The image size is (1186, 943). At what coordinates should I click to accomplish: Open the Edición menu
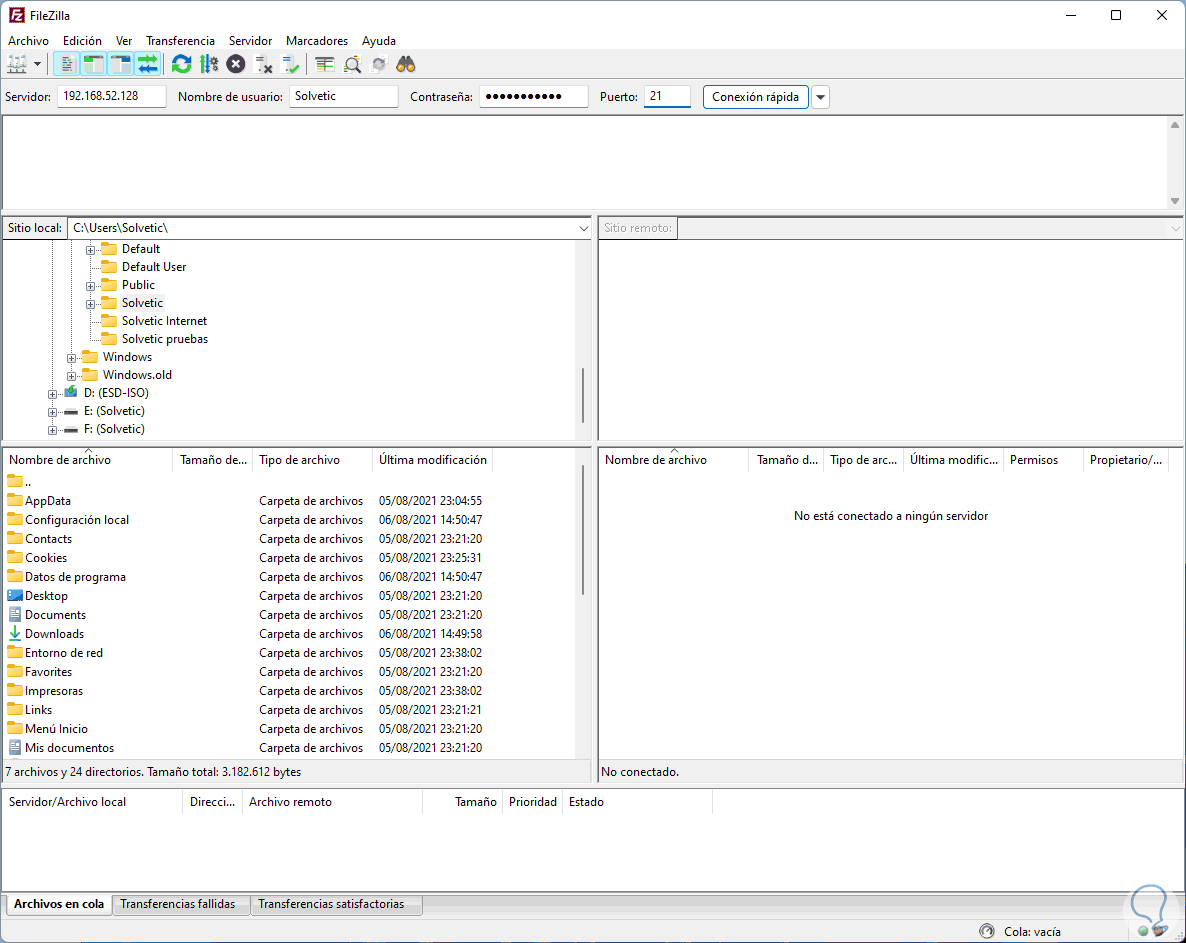click(82, 41)
